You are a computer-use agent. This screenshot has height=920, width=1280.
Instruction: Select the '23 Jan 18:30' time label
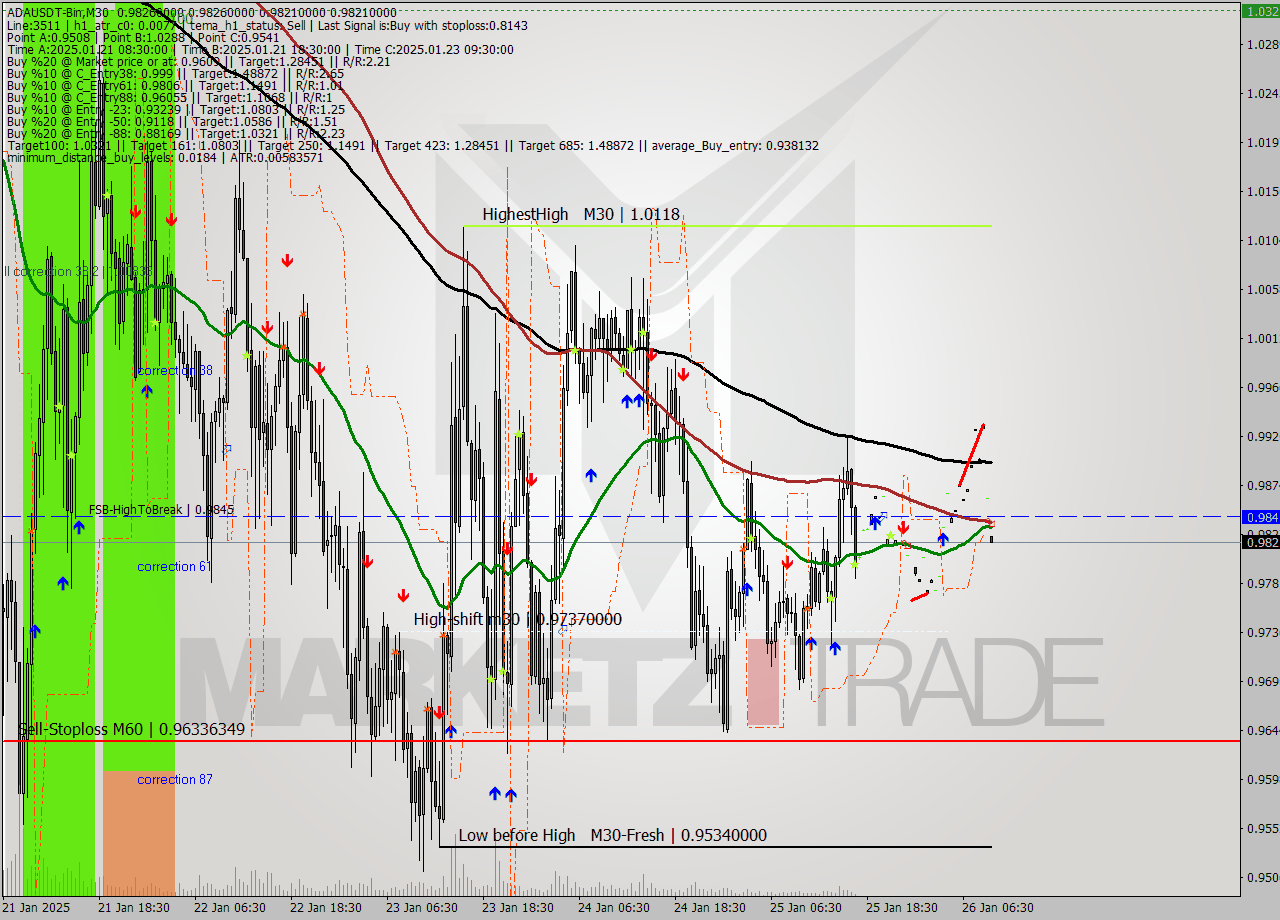[x=518, y=908]
